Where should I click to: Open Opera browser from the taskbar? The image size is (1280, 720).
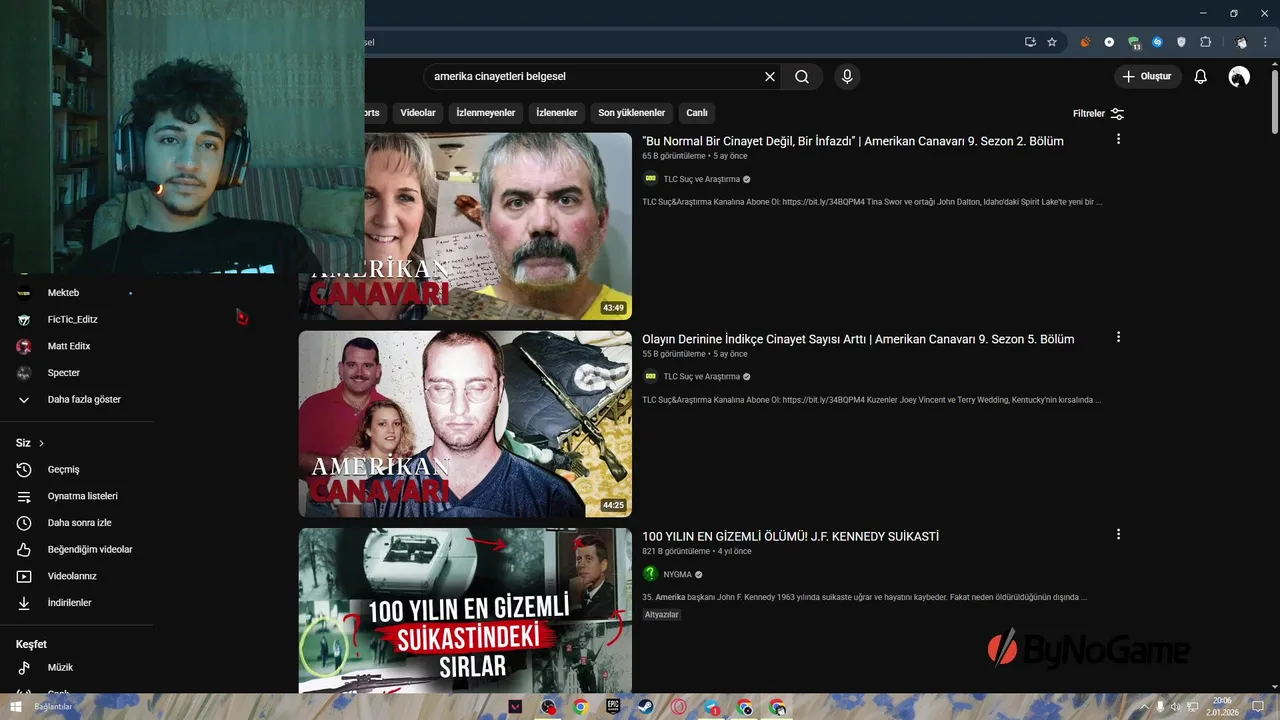pos(679,707)
